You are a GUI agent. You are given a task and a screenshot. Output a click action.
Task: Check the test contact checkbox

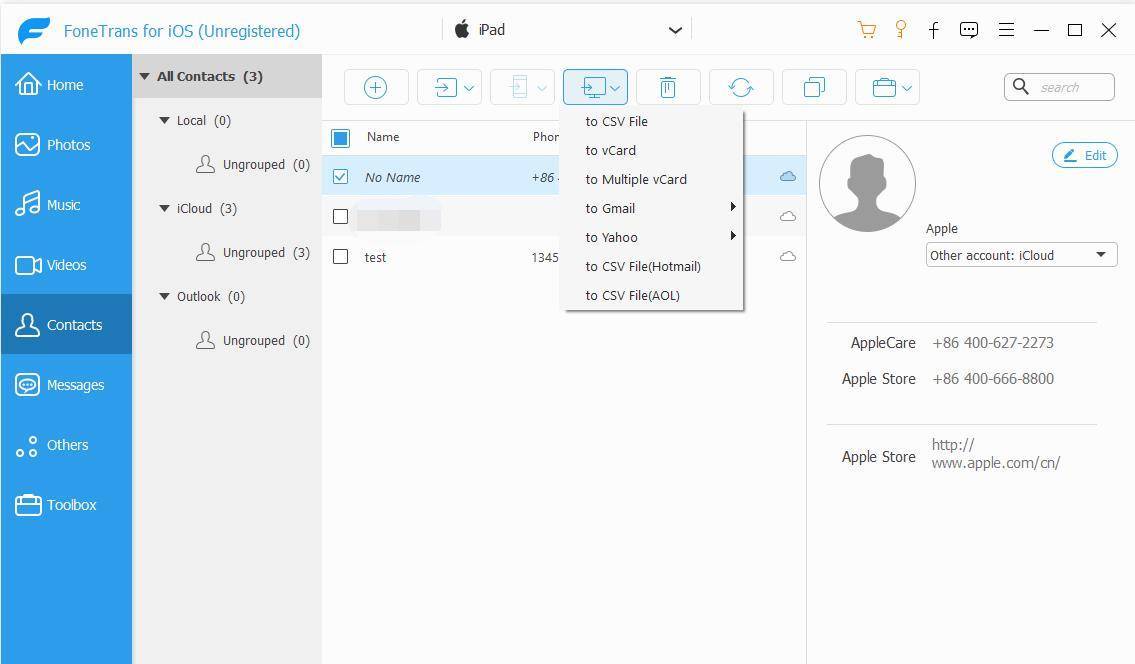pyautogui.click(x=340, y=257)
